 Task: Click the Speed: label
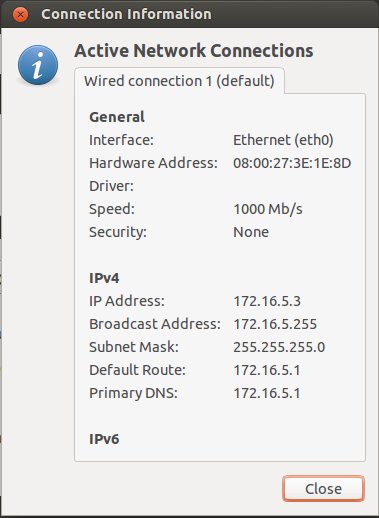[x=112, y=209]
